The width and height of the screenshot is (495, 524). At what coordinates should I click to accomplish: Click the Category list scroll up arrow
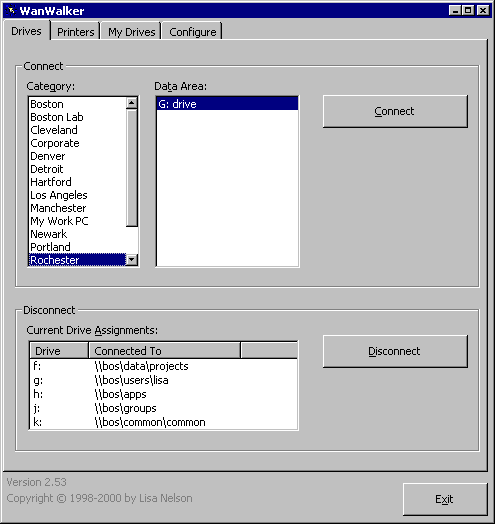point(132,103)
